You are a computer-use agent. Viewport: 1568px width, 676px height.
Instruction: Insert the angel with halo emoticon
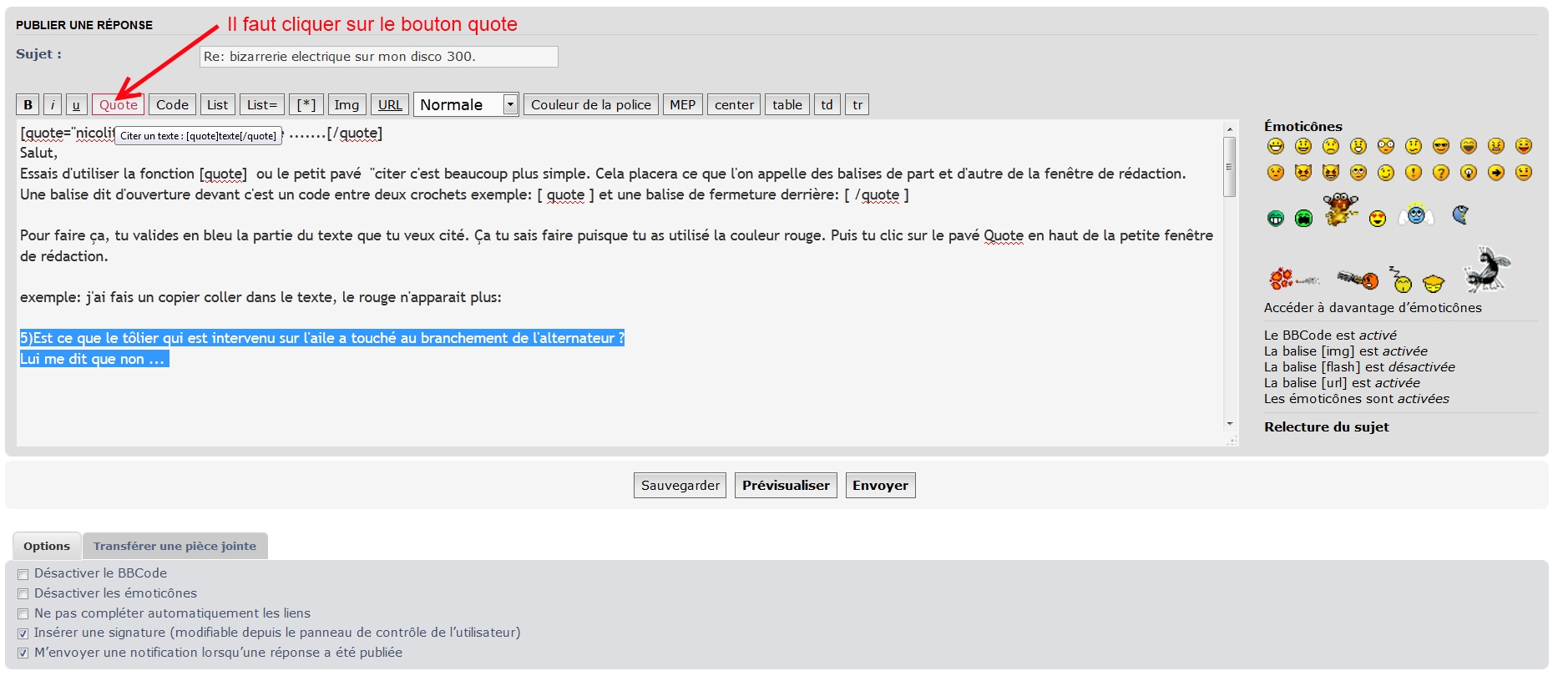coord(1416,214)
